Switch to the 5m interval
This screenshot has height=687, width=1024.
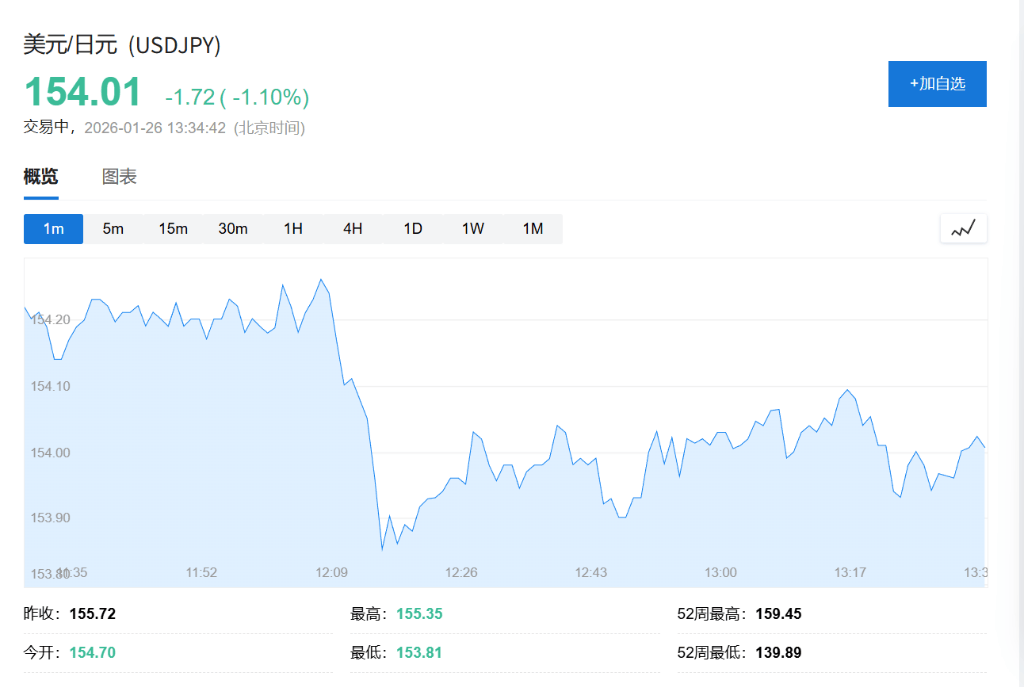tap(113, 229)
